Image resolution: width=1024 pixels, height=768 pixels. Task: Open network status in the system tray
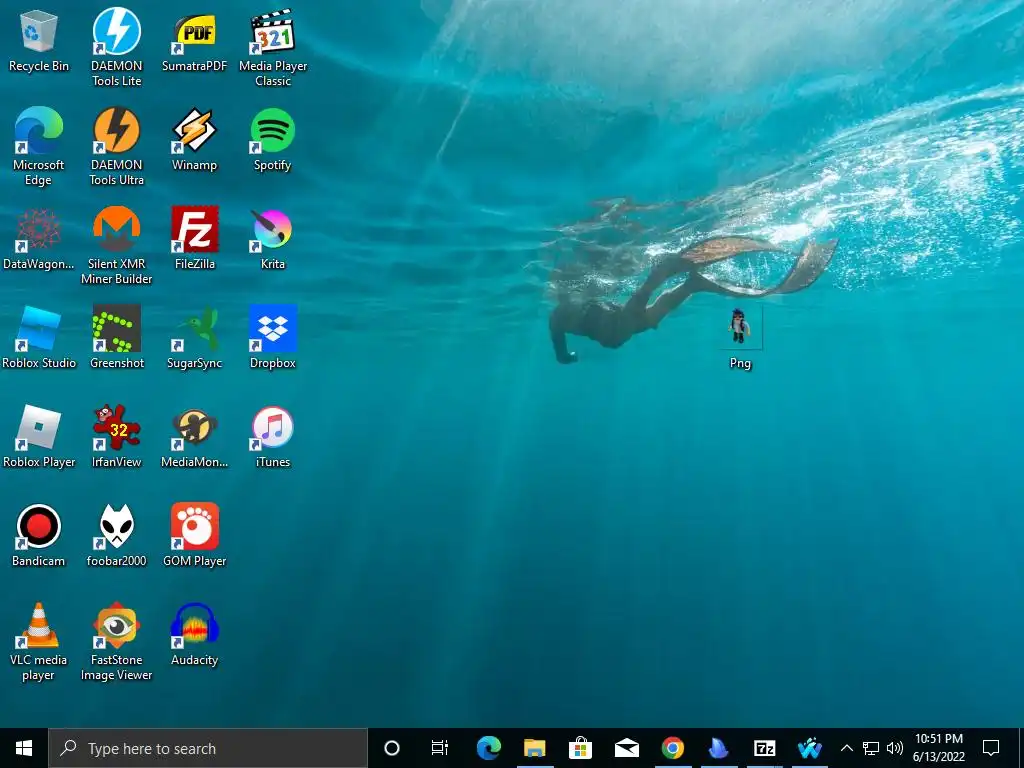[x=871, y=748]
